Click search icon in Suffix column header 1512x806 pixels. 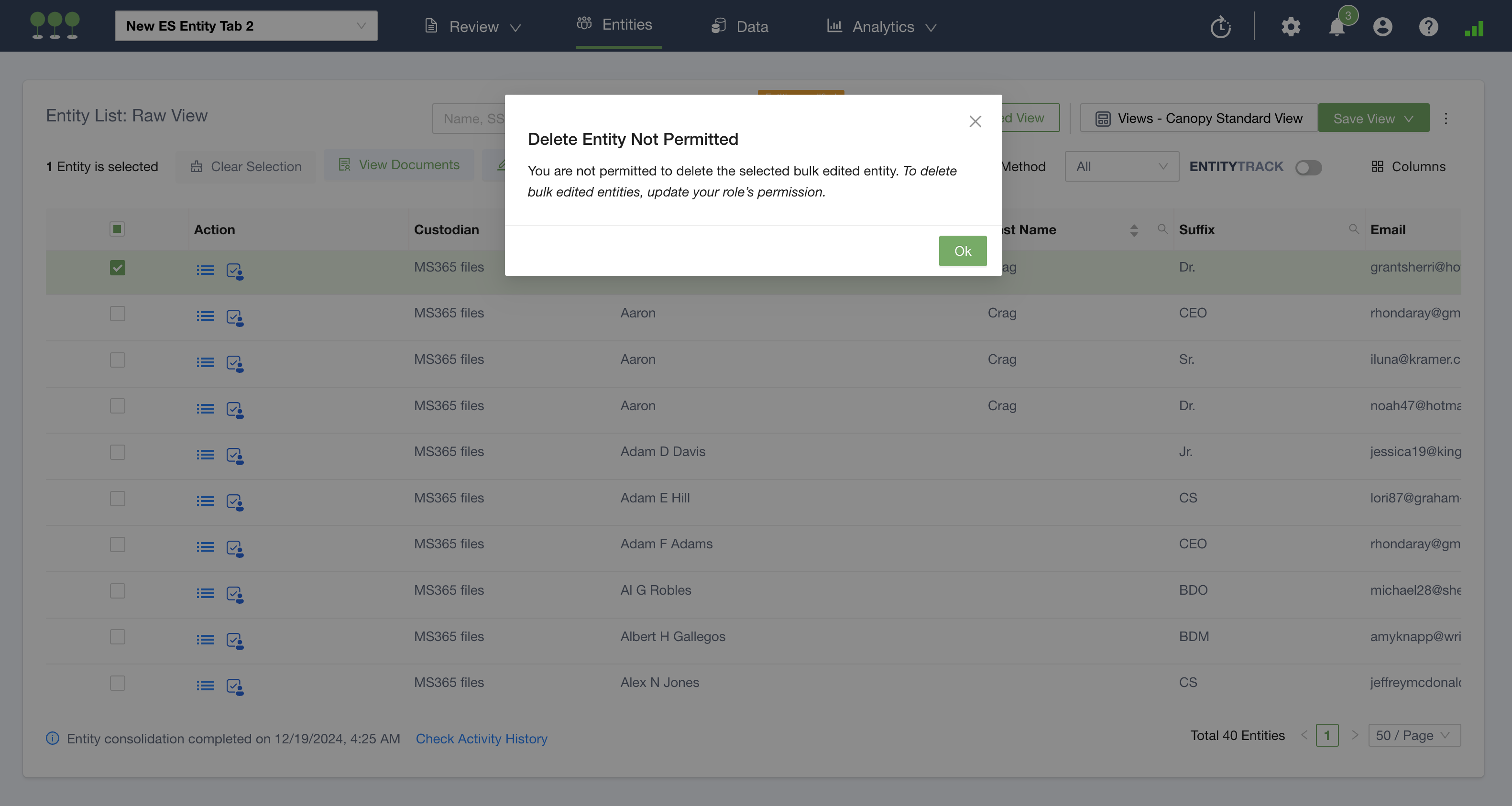[1354, 229]
